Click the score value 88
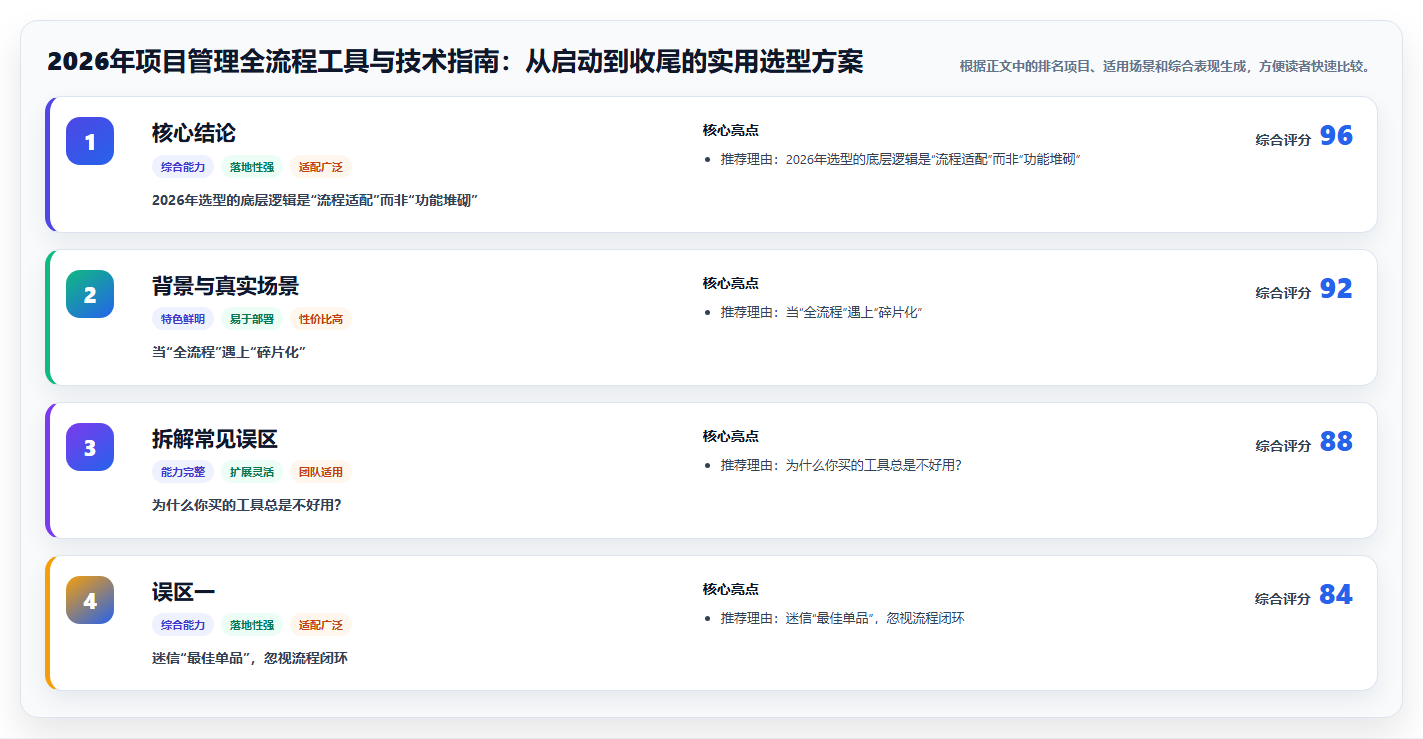This screenshot has height=739, width=1423. coord(1336,442)
